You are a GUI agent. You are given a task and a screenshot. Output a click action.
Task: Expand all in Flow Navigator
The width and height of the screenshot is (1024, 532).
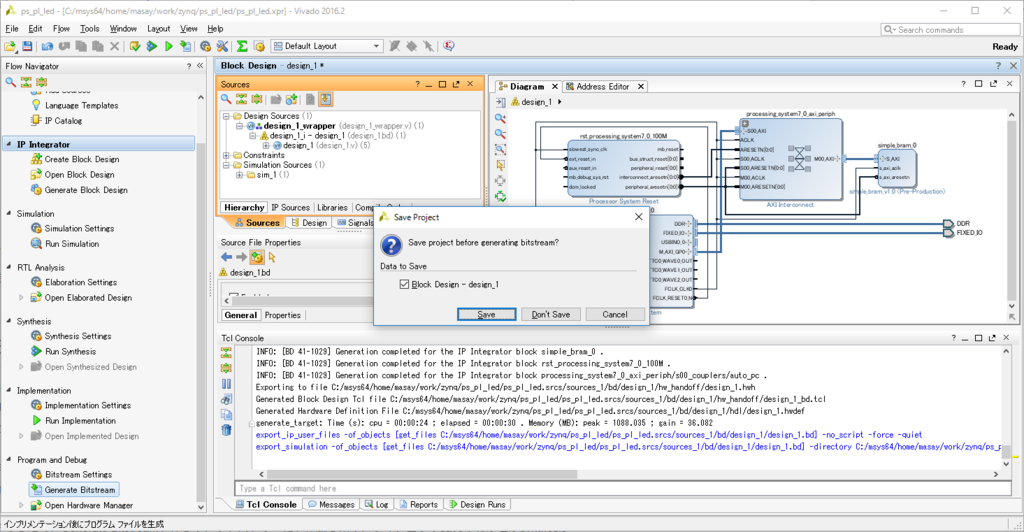(42, 82)
